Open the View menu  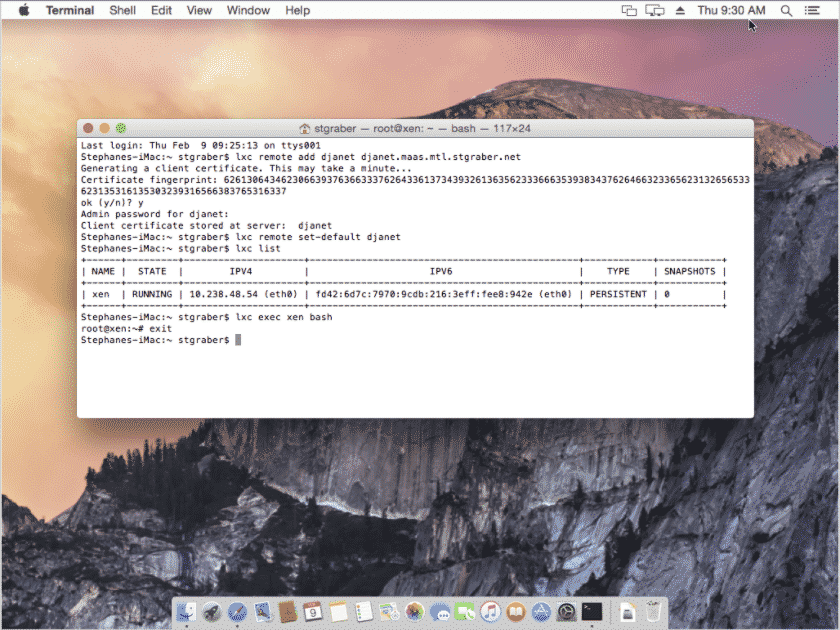[199, 10]
